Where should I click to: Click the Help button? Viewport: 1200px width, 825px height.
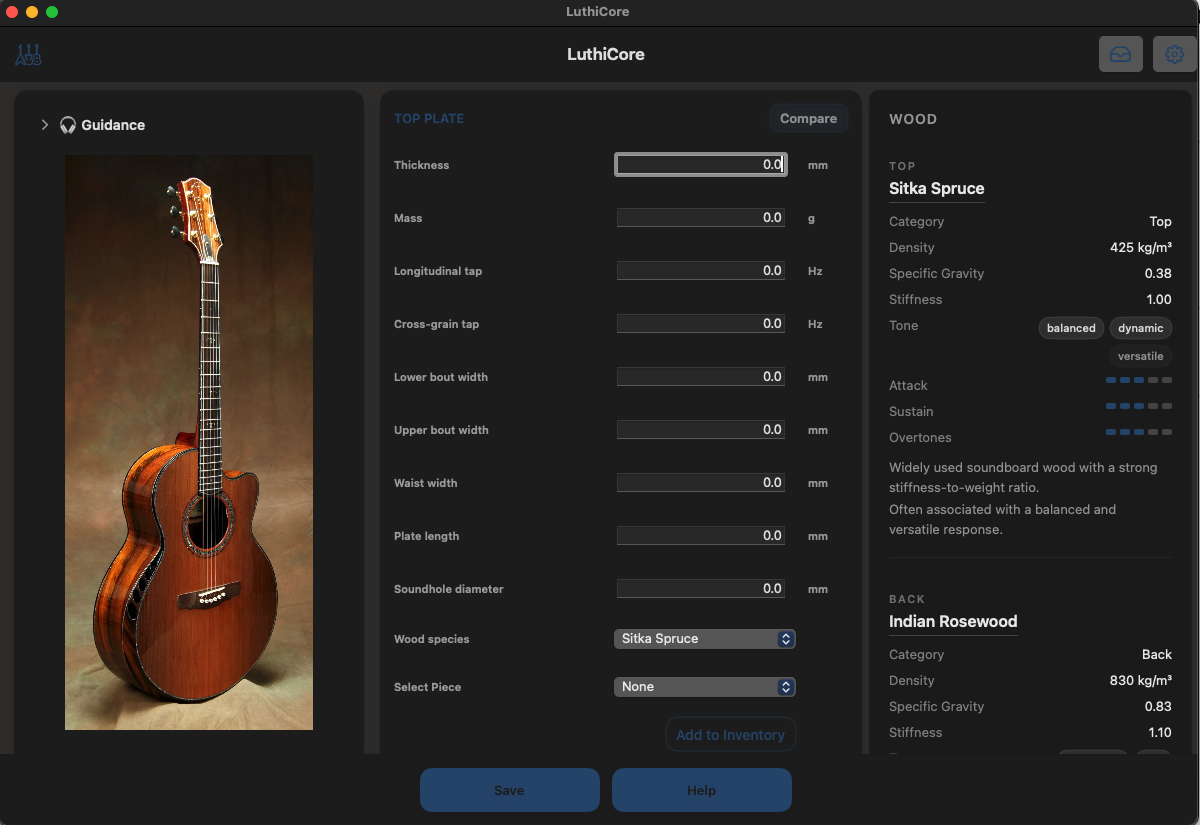tap(701, 790)
